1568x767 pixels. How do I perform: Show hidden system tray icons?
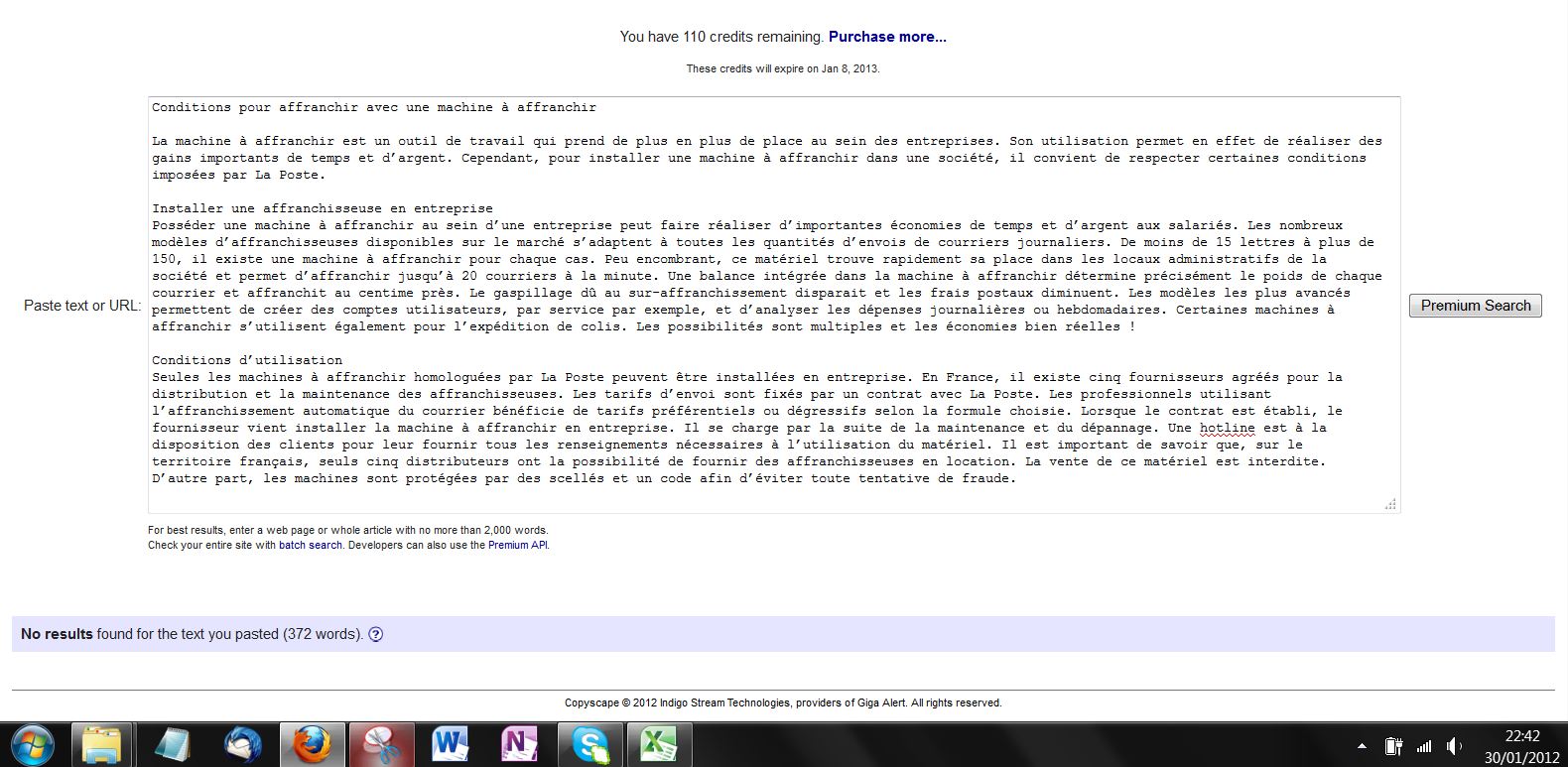(x=1362, y=746)
